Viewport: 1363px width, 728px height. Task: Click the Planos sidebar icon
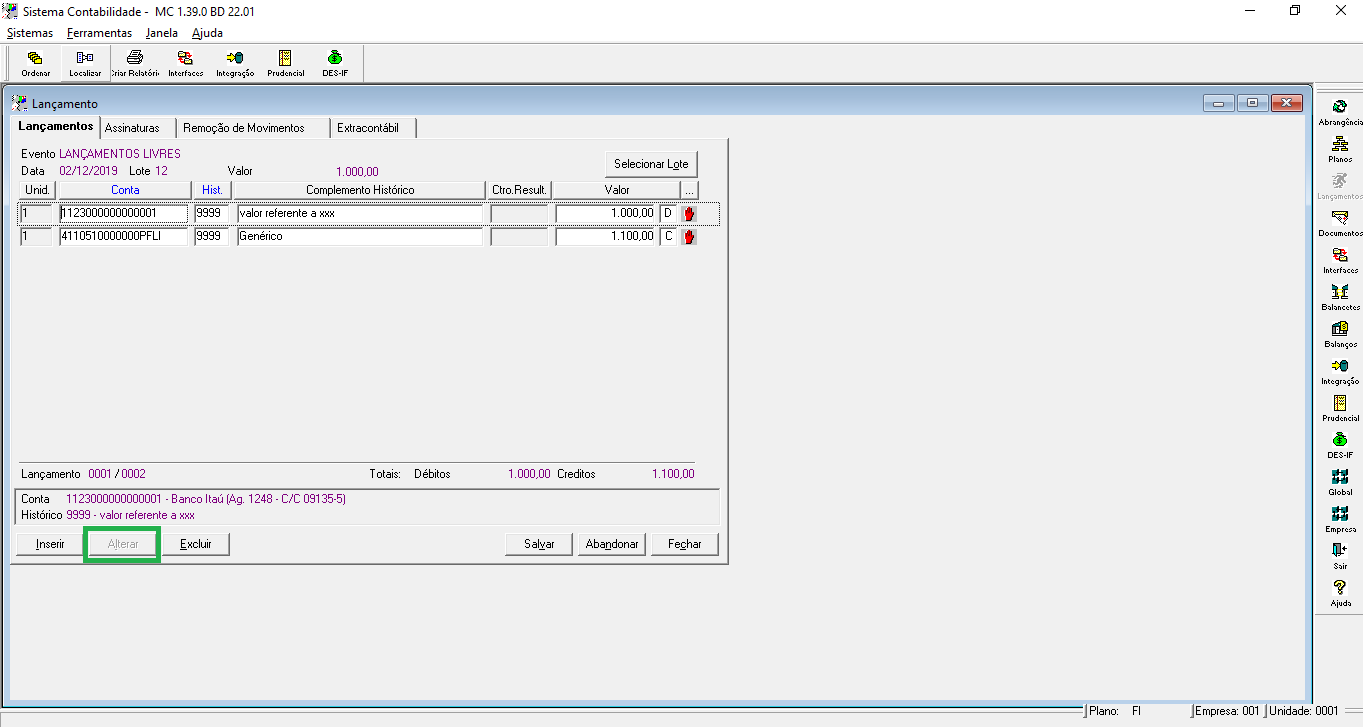(x=1340, y=149)
